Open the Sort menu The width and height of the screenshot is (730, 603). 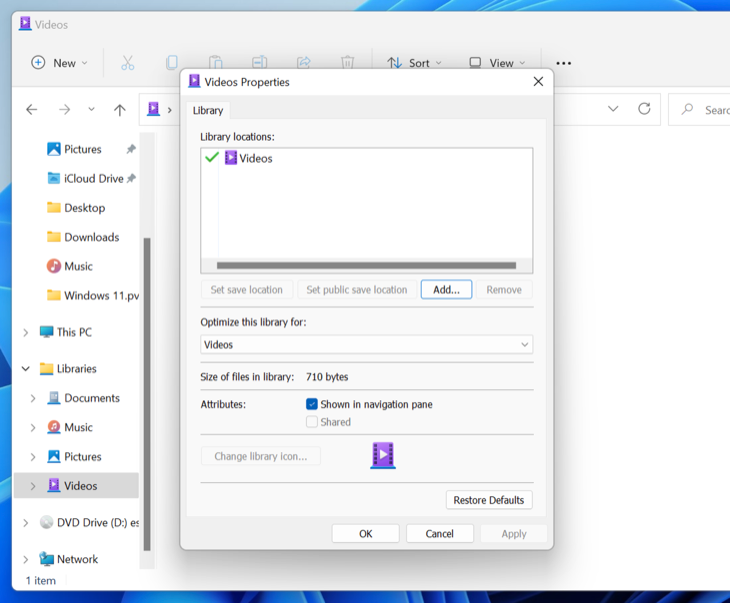[x=414, y=63]
